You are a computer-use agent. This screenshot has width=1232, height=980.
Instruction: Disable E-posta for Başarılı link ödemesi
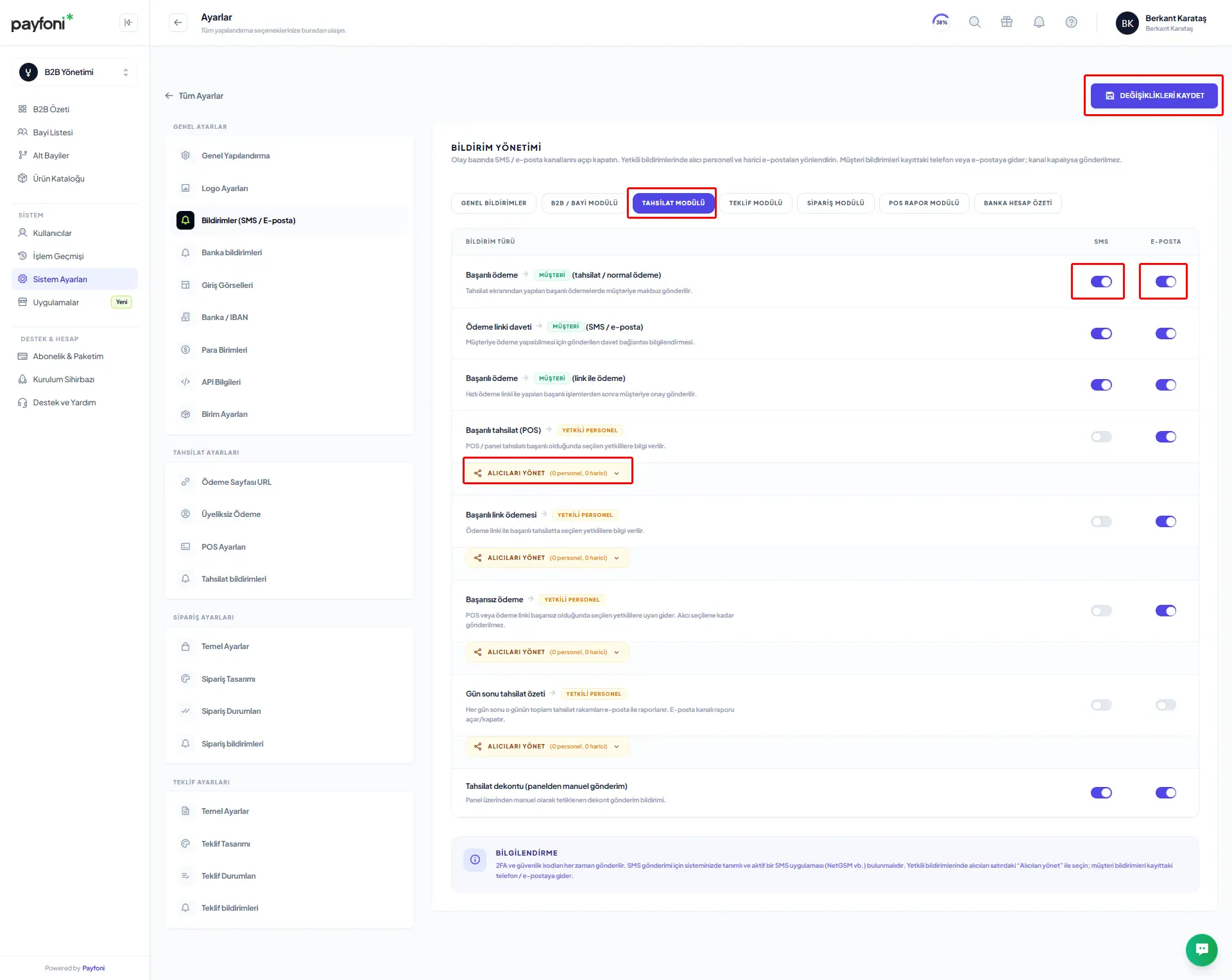point(1165,521)
